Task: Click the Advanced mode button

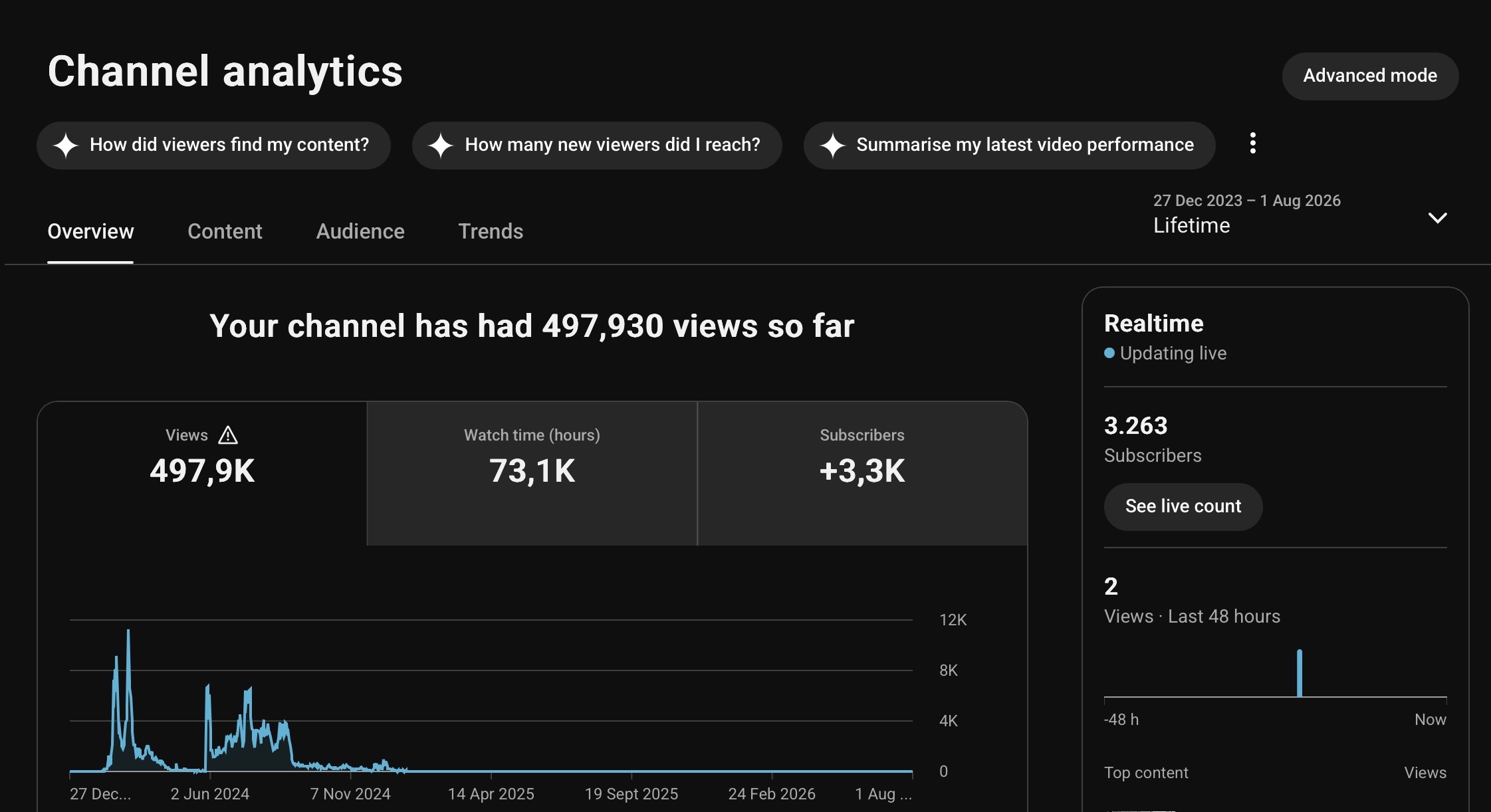Action: pos(1370,76)
